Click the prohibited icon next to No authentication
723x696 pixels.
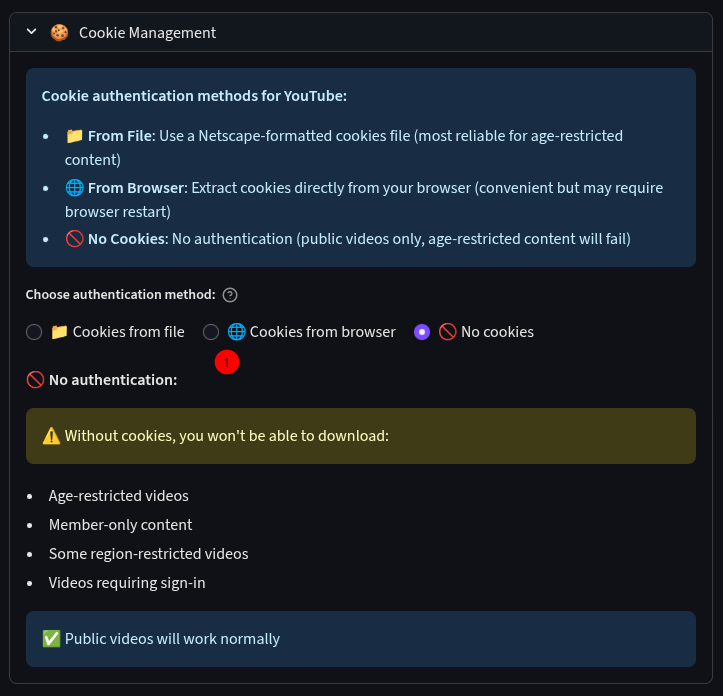36,380
